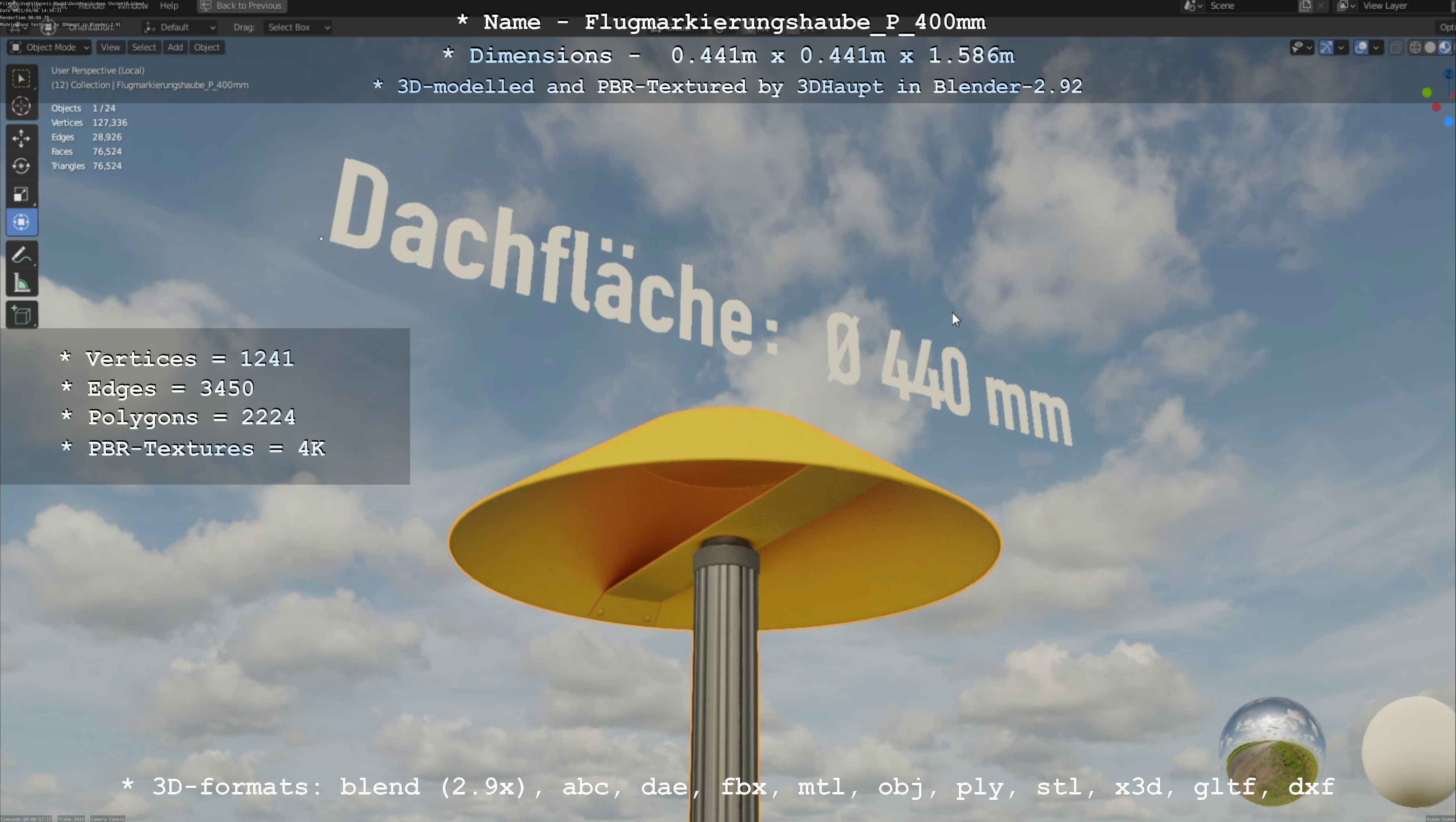The height and width of the screenshot is (822, 1456).
Task: Click the Object Mode square icon
Action: 16,47
